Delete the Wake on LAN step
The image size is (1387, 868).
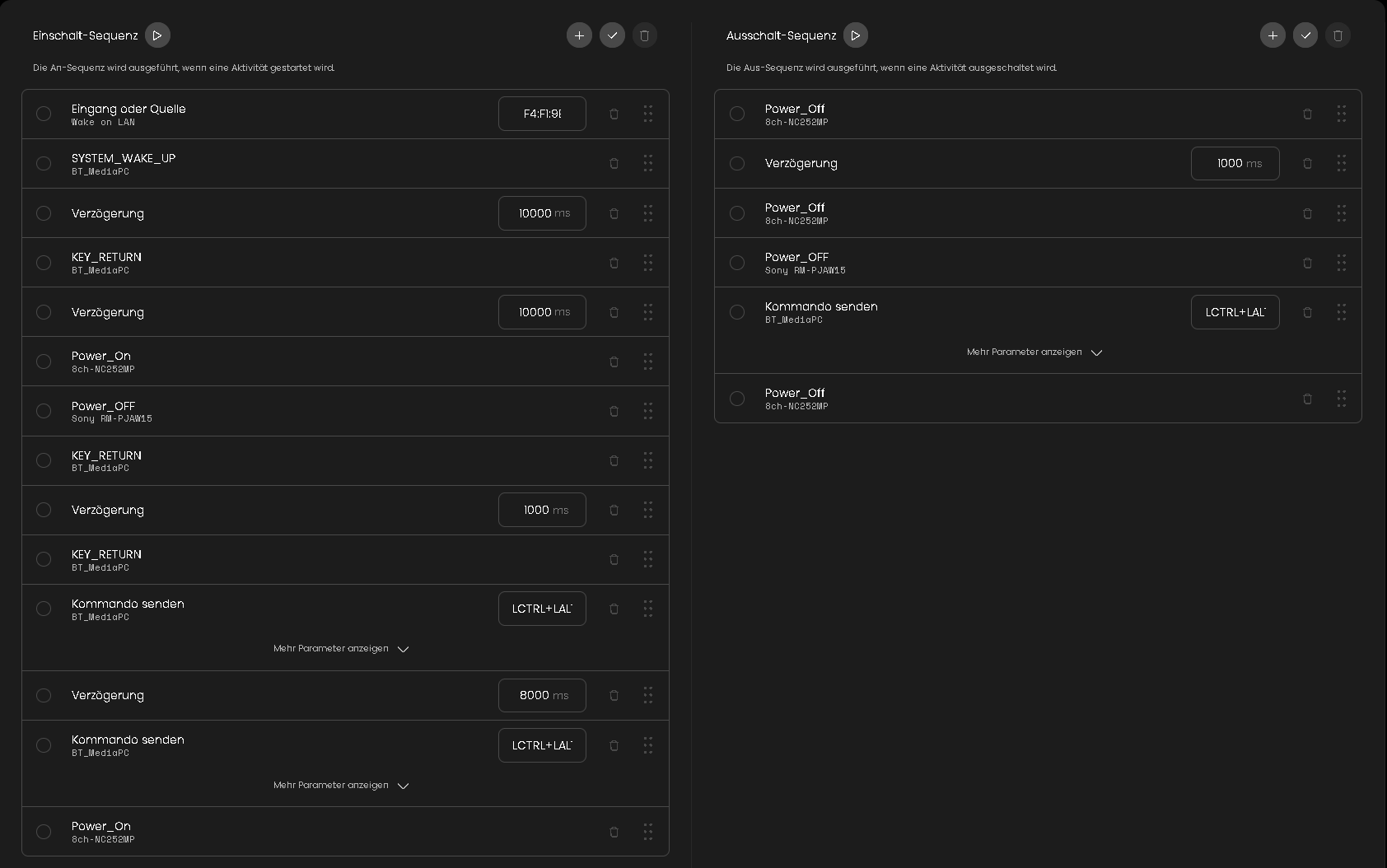614,114
